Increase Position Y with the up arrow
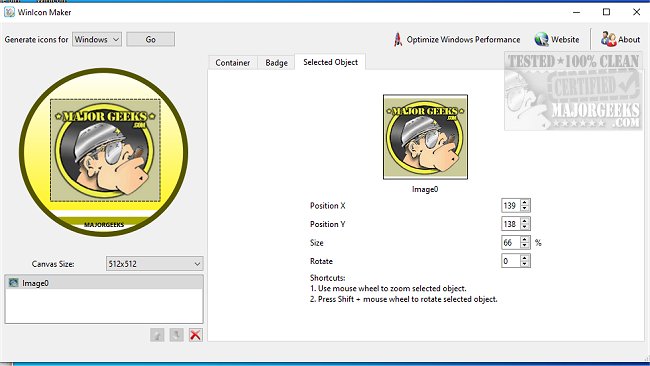The image size is (650, 366). (x=525, y=221)
